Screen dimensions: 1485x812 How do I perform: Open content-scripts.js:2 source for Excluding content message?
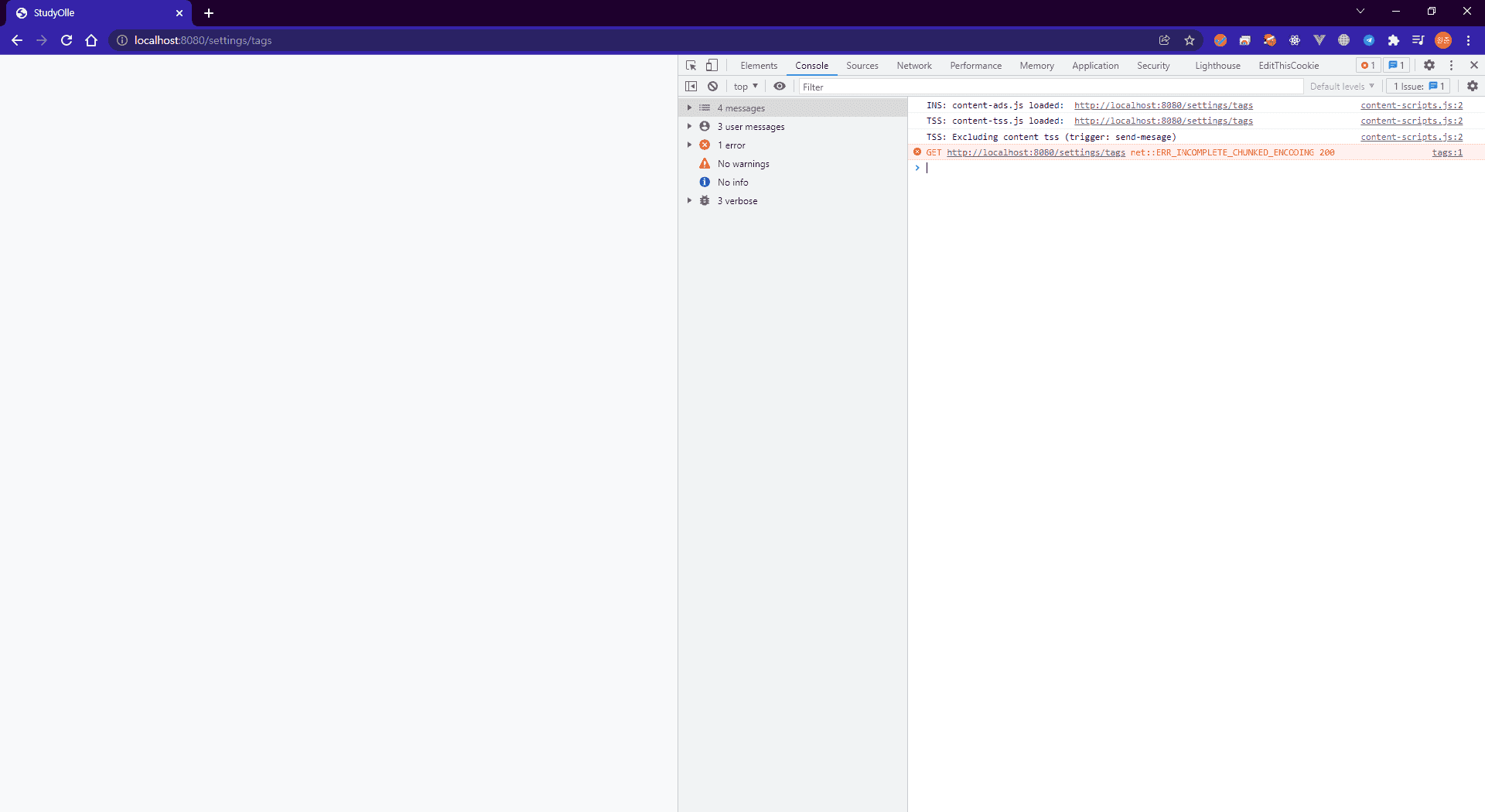point(1412,138)
